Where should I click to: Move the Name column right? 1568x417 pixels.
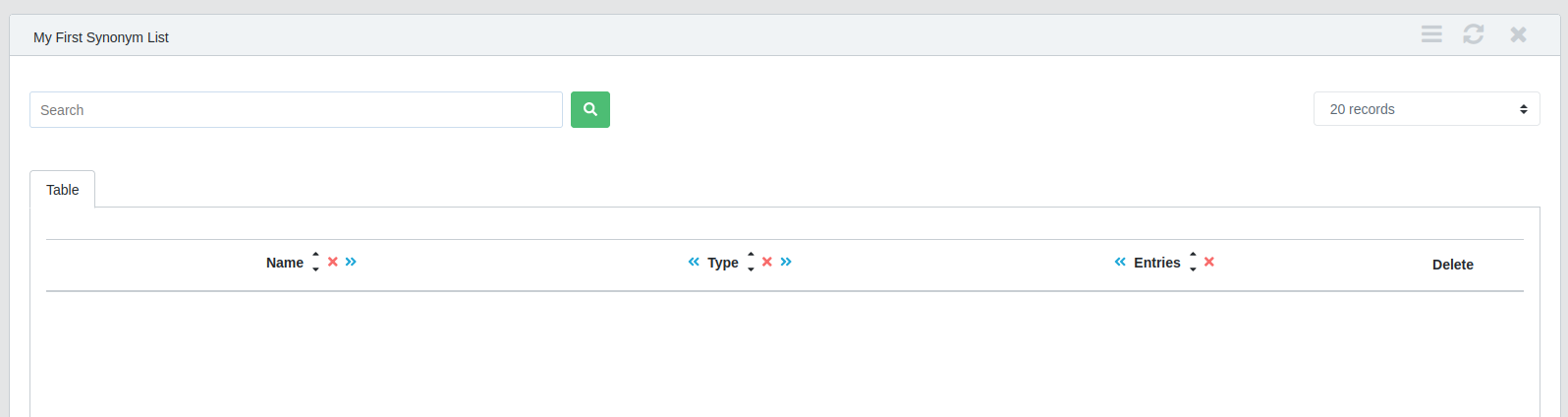(x=351, y=262)
